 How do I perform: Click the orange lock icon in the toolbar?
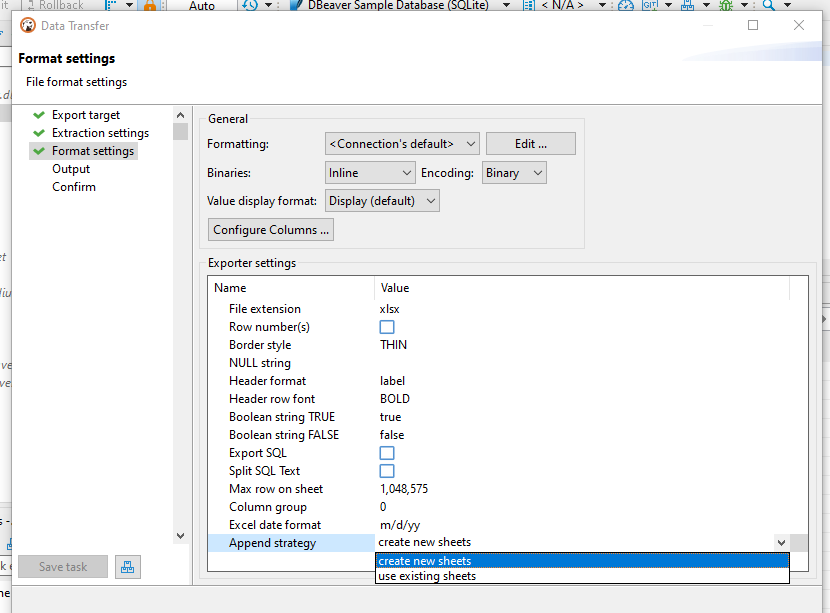pos(149,6)
